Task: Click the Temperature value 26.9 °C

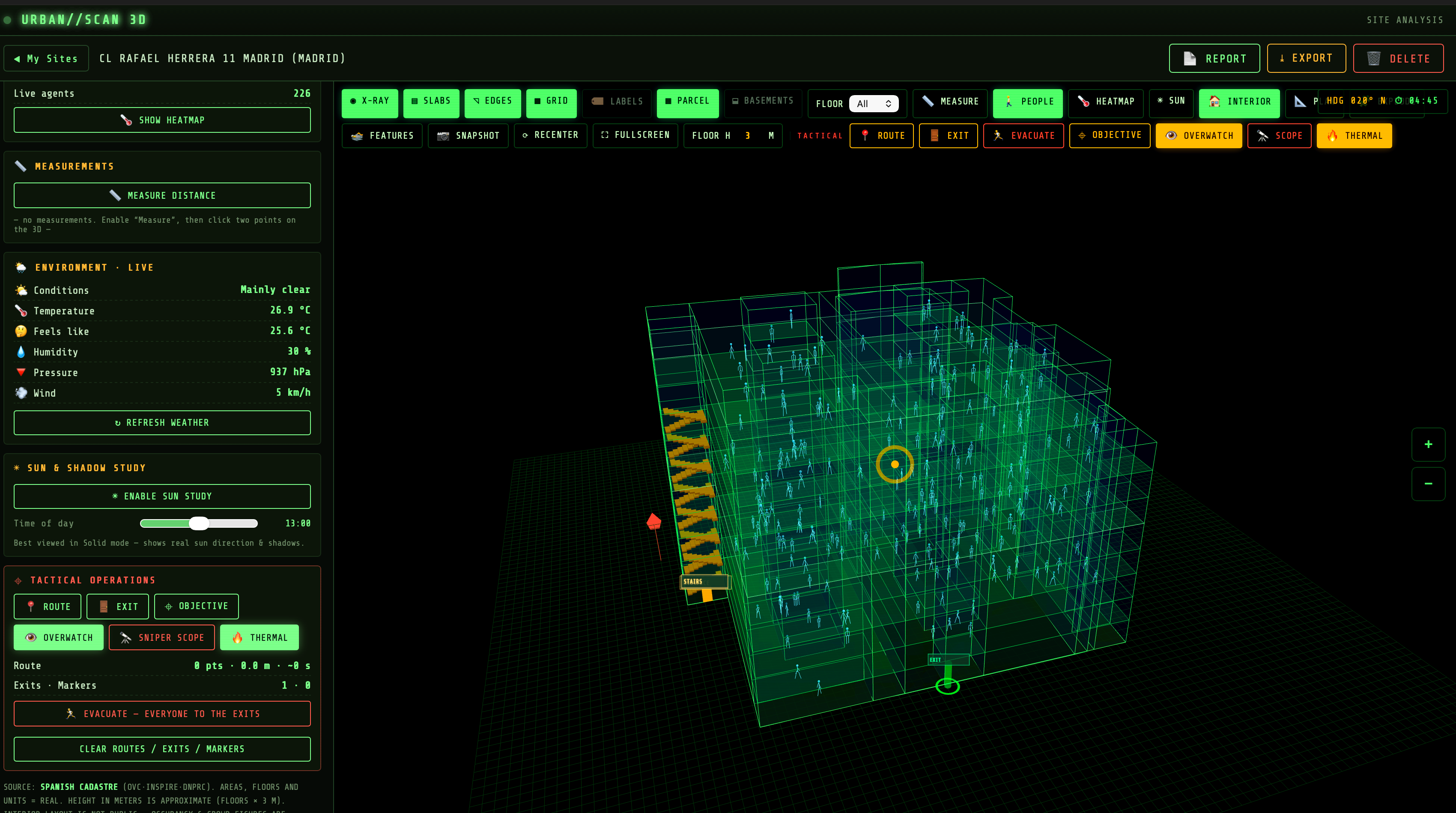Action: (290, 310)
